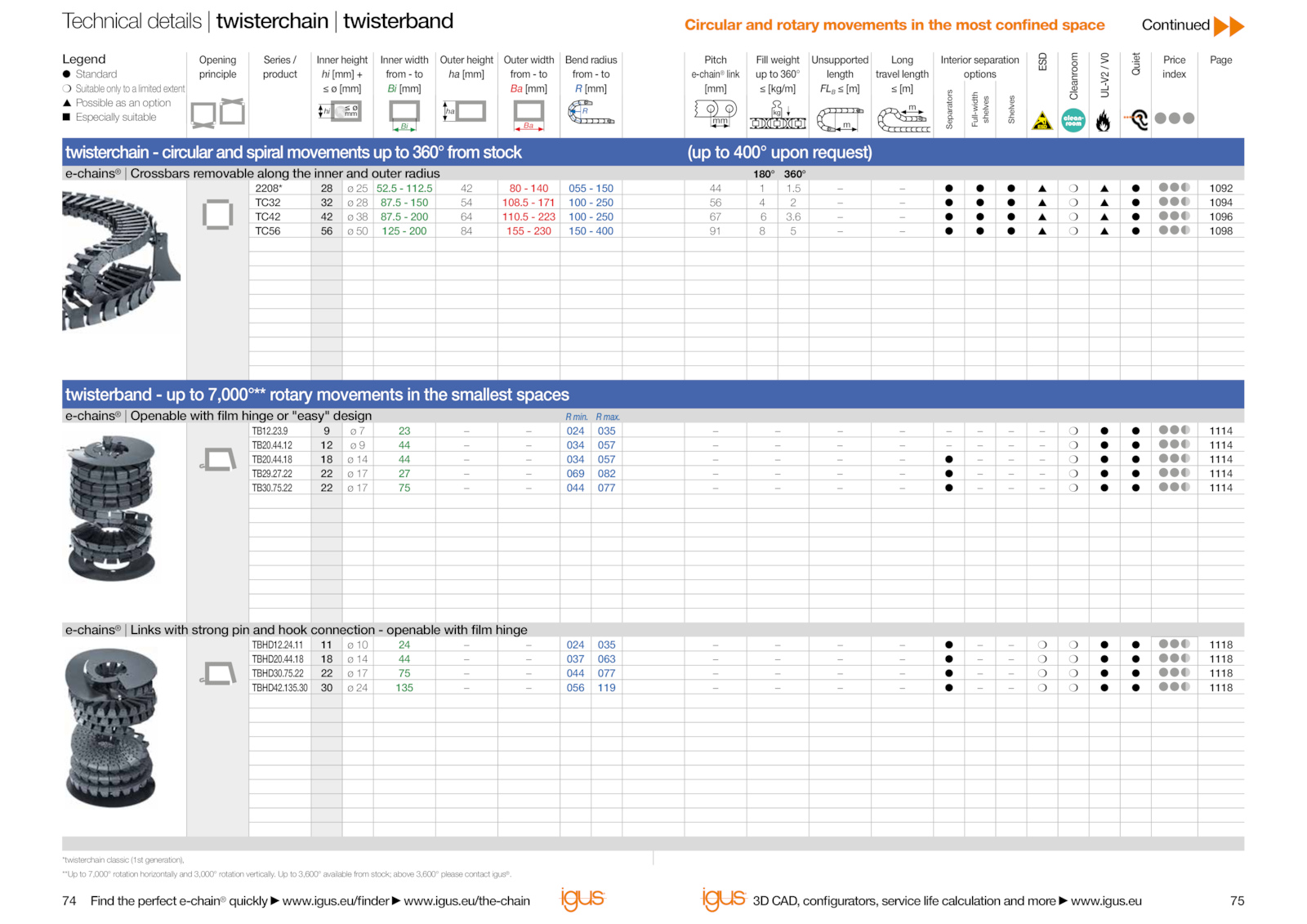The width and height of the screenshot is (1307, 924).
Task: Click the orange Continued double-arrow icon
Action: click(x=1229, y=26)
